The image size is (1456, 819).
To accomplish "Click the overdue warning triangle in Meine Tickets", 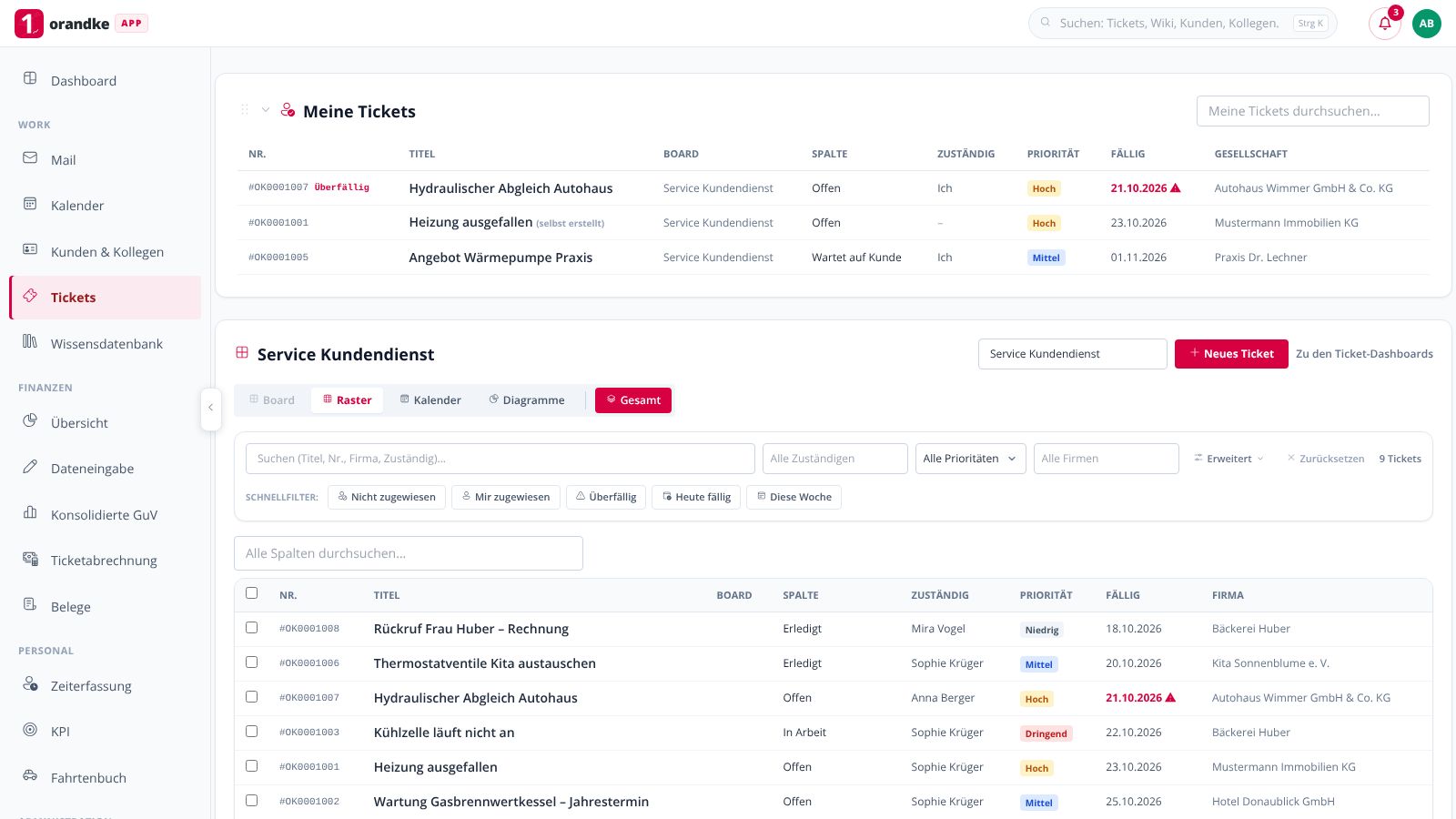I will [x=1176, y=188].
